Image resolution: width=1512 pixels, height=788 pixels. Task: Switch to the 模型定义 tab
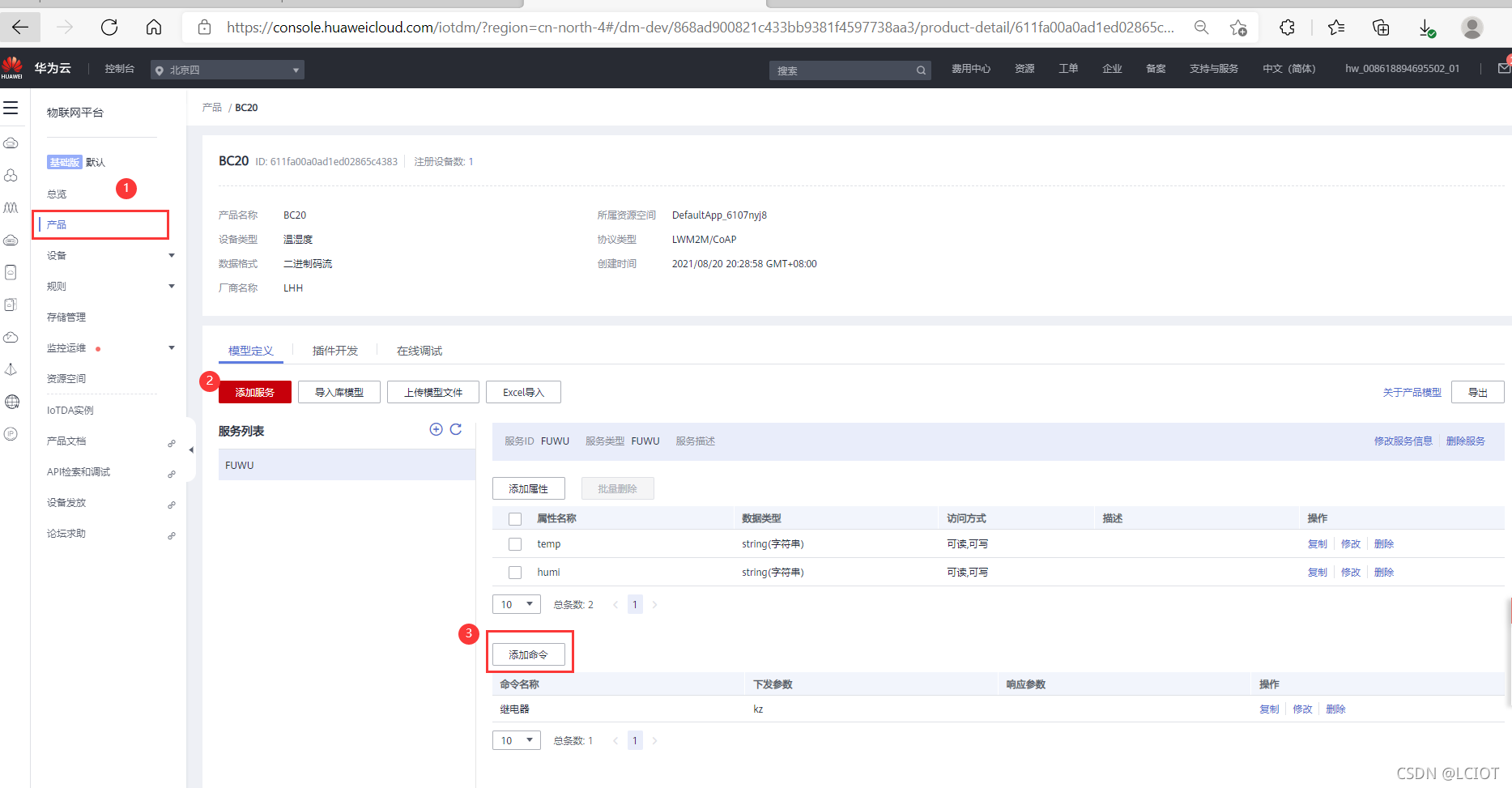[251, 351]
